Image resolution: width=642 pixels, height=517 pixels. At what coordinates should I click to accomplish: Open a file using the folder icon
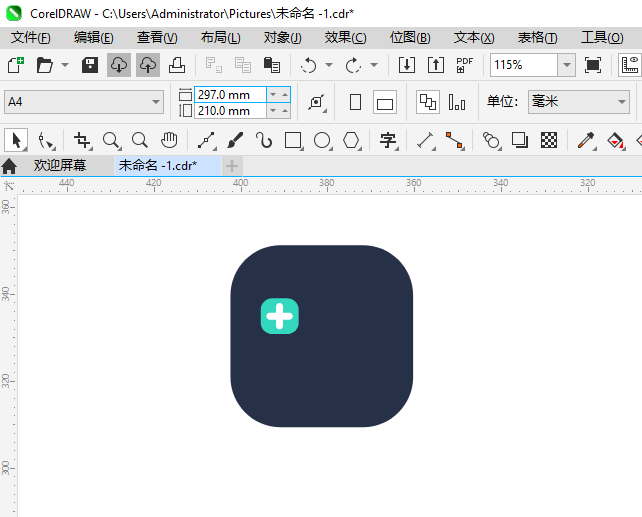(45, 65)
